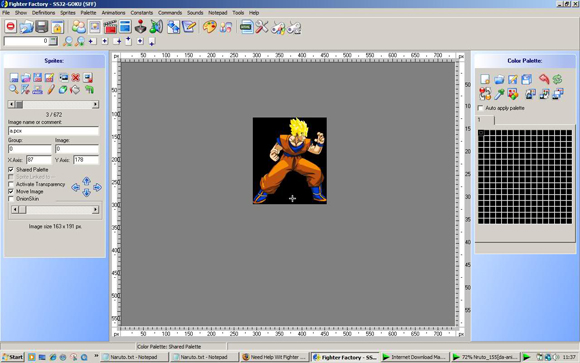Image resolution: width=580 pixels, height=363 pixels.
Task: Click the wrench and screwdriver tools icon
Action: (x=262, y=27)
